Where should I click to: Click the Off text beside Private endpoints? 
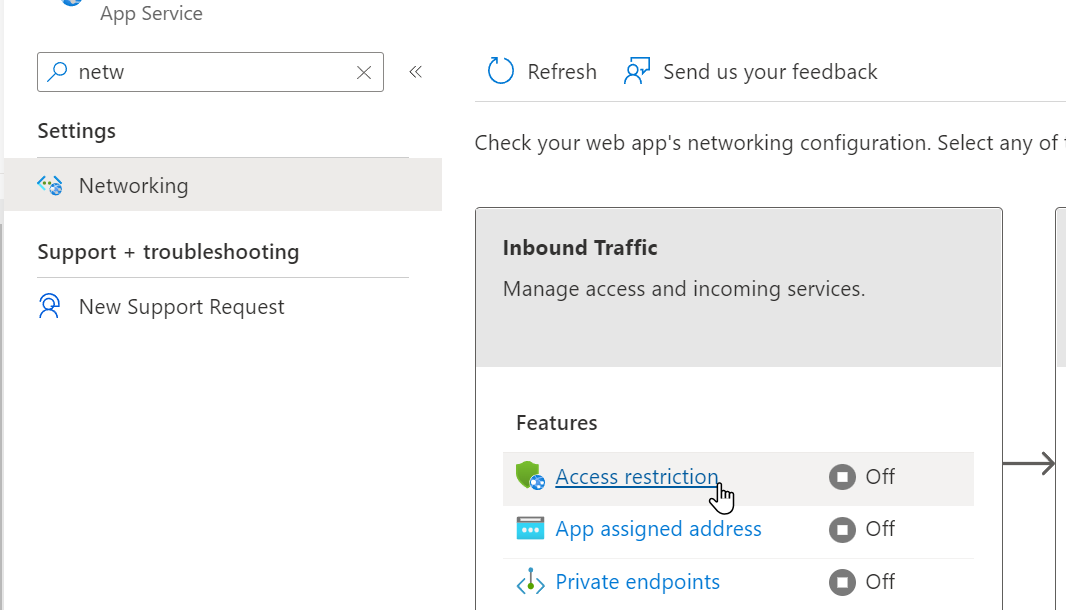[x=880, y=582]
